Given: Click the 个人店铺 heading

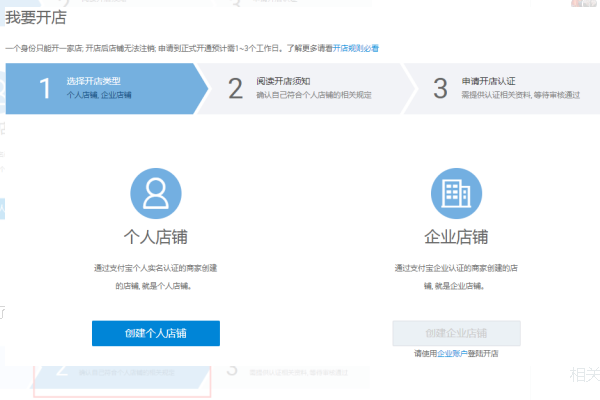Looking at the screenshot, I should [155, 238].
